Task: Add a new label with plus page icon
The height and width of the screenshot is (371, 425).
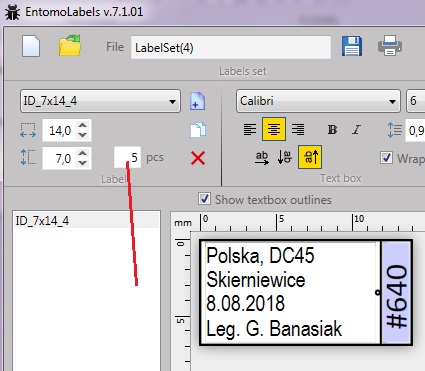Action: [x=198, y=101]
